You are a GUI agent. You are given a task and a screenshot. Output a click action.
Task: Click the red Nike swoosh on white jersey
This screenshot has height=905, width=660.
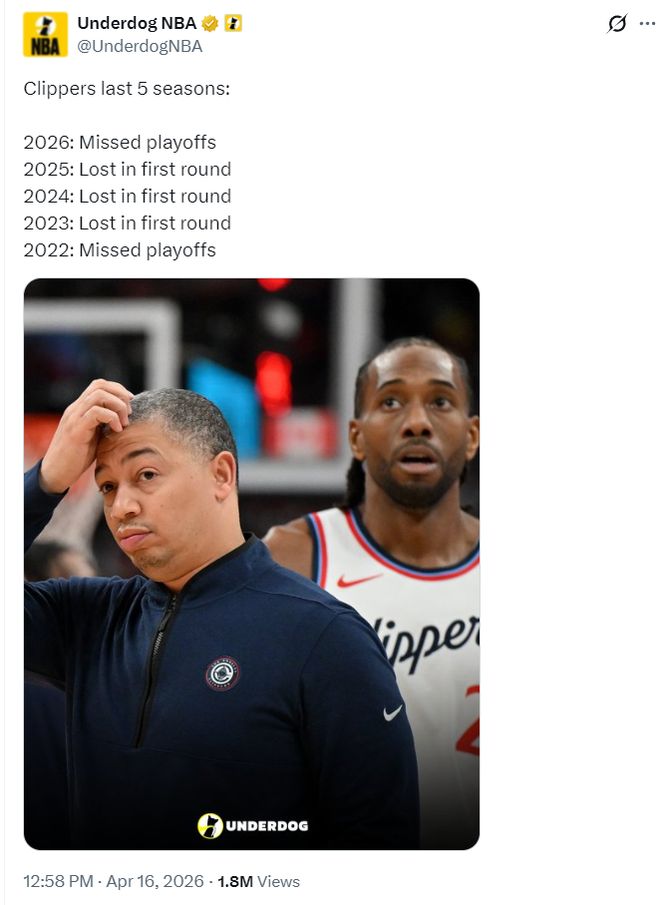[359, 579]
